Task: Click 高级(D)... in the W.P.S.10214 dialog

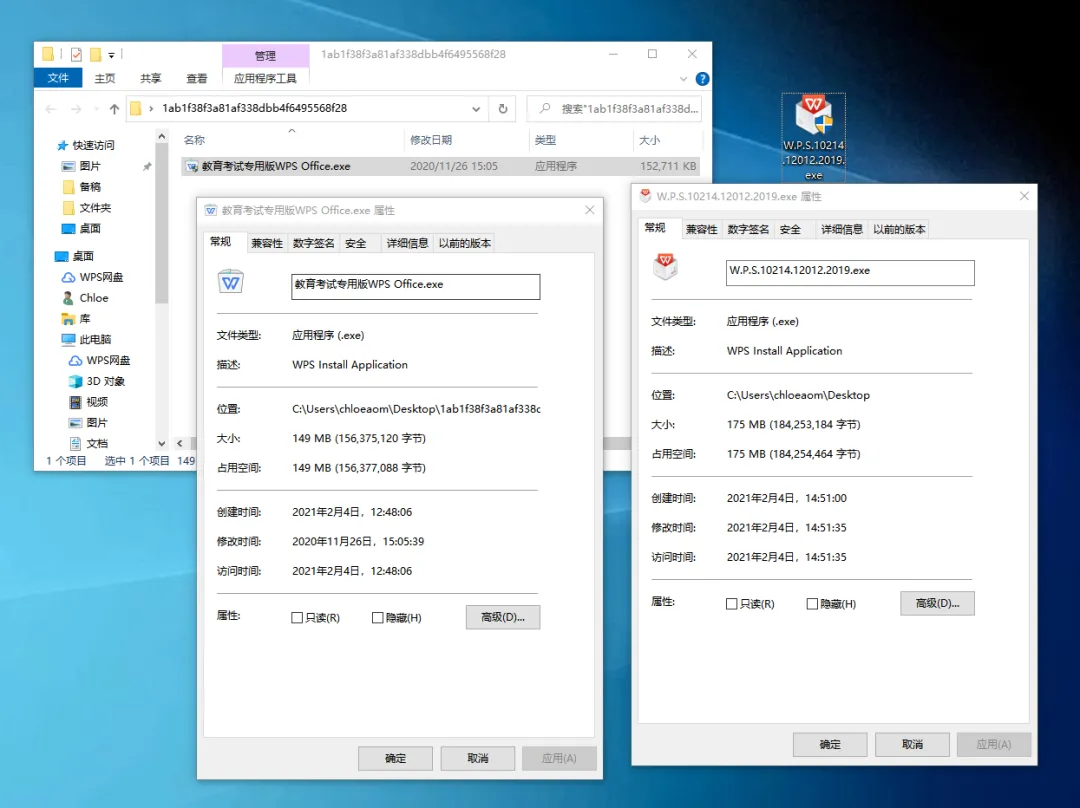Action: 937,603
